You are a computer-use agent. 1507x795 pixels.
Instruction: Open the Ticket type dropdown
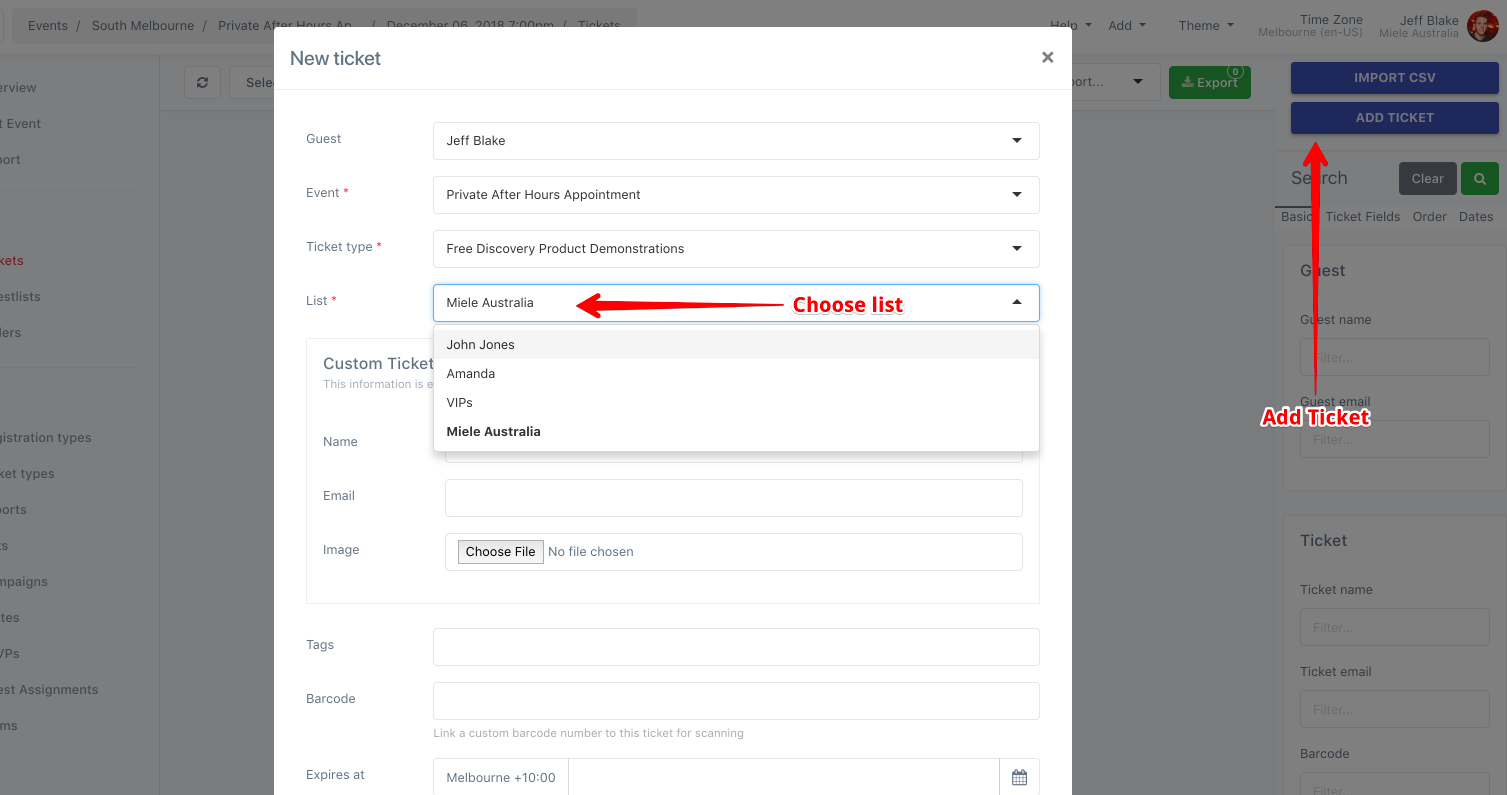[736, 249]
